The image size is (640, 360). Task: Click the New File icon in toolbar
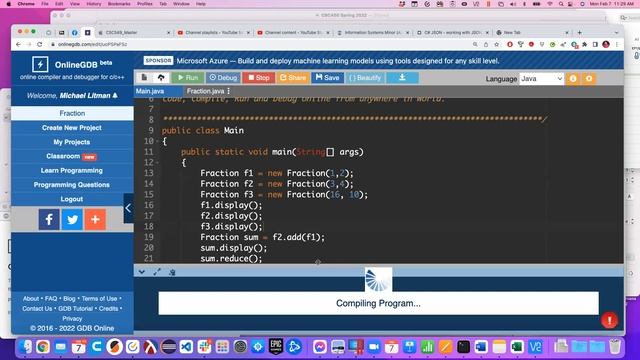coord(144,78)
